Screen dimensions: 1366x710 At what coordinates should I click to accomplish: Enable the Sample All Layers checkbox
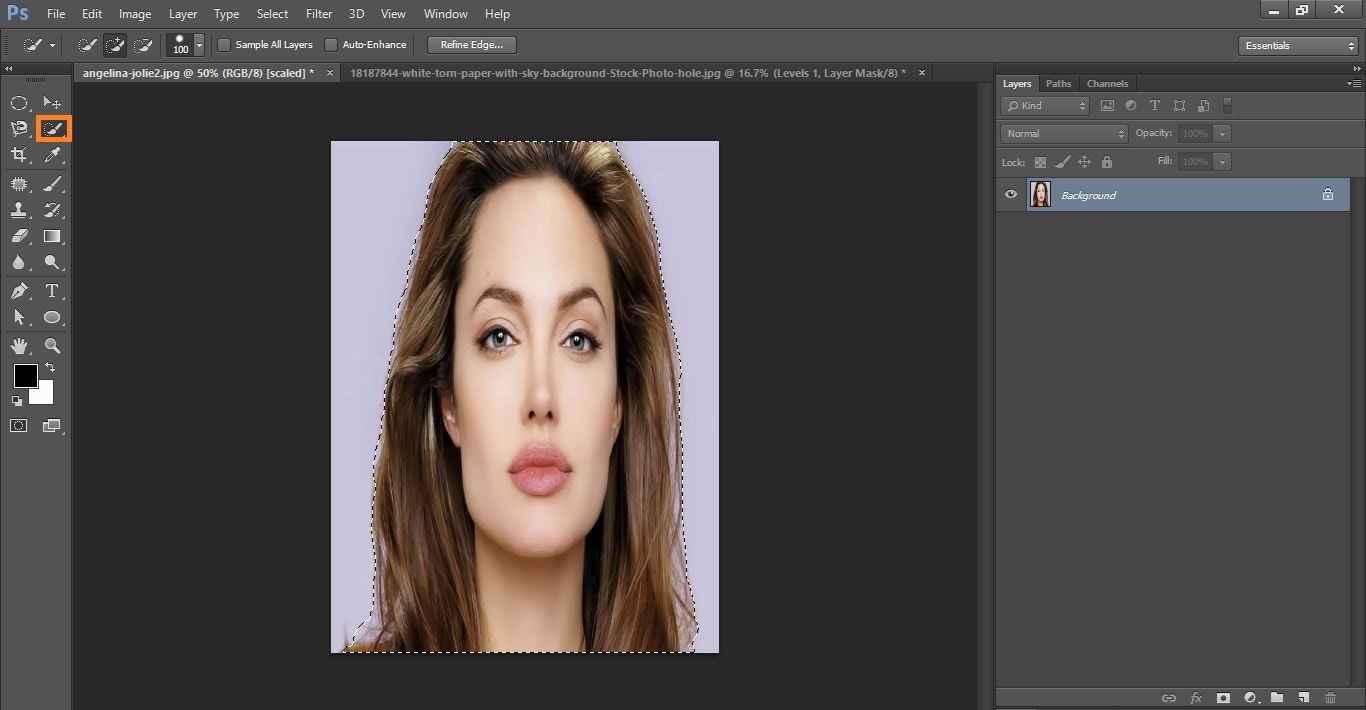click(x=224, y=45)
